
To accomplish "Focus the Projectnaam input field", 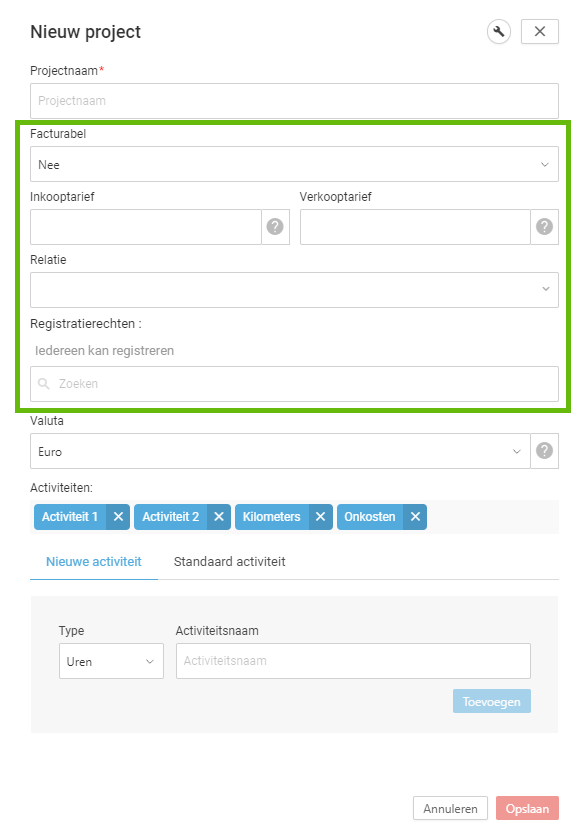I will tap(294, 101).
